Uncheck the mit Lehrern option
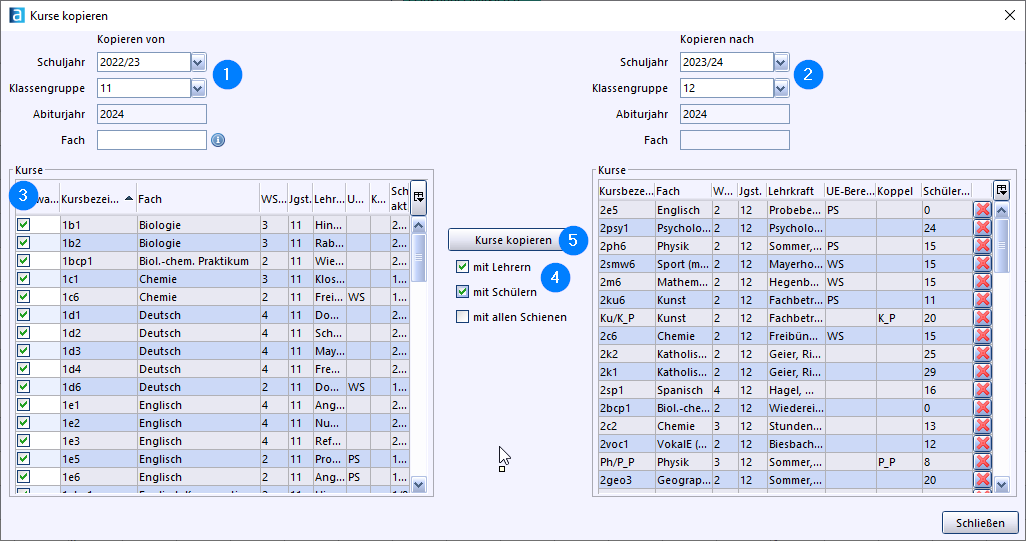Screen dimensions: 1026x541 [463, 267]
